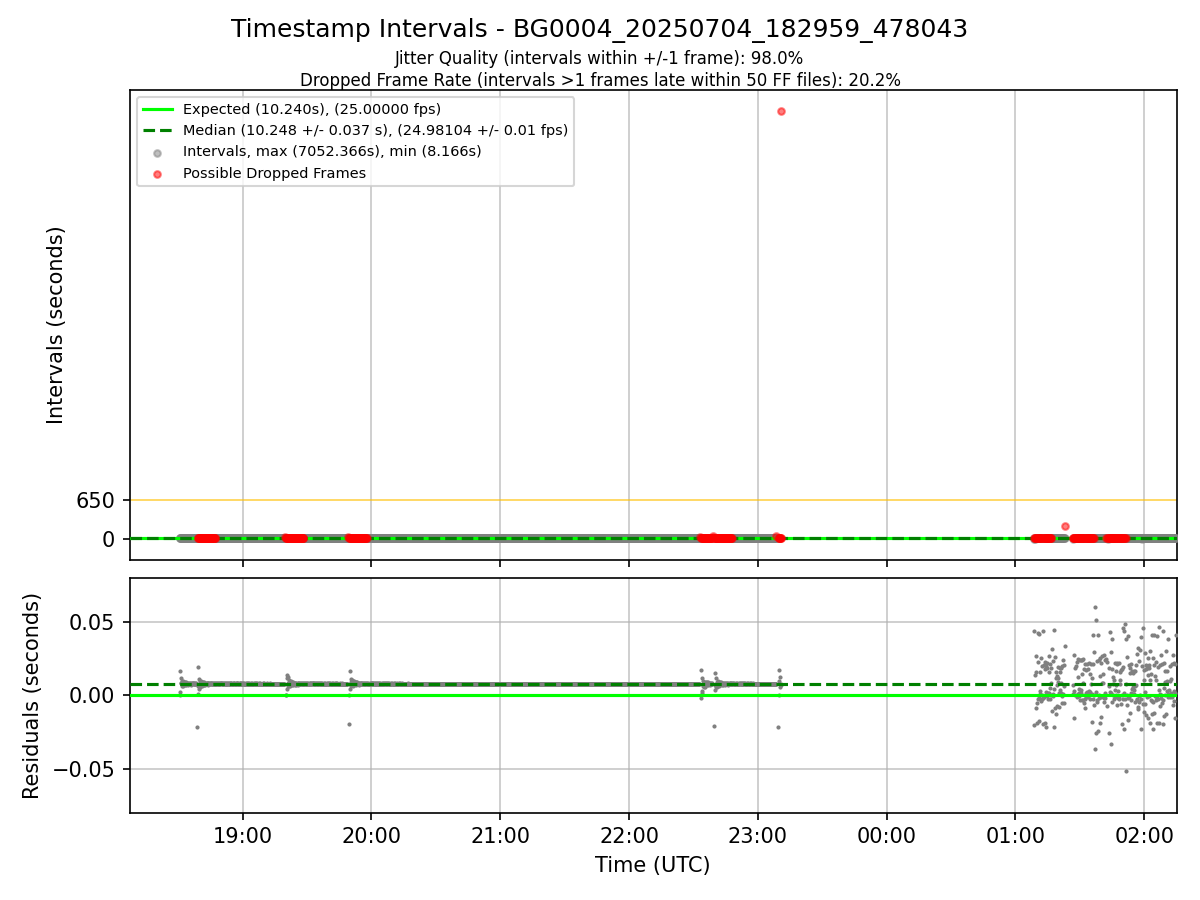Click the 'Residuals (seconds)' axis label
Screen dimensions: 1200x900
coord(32,696)
